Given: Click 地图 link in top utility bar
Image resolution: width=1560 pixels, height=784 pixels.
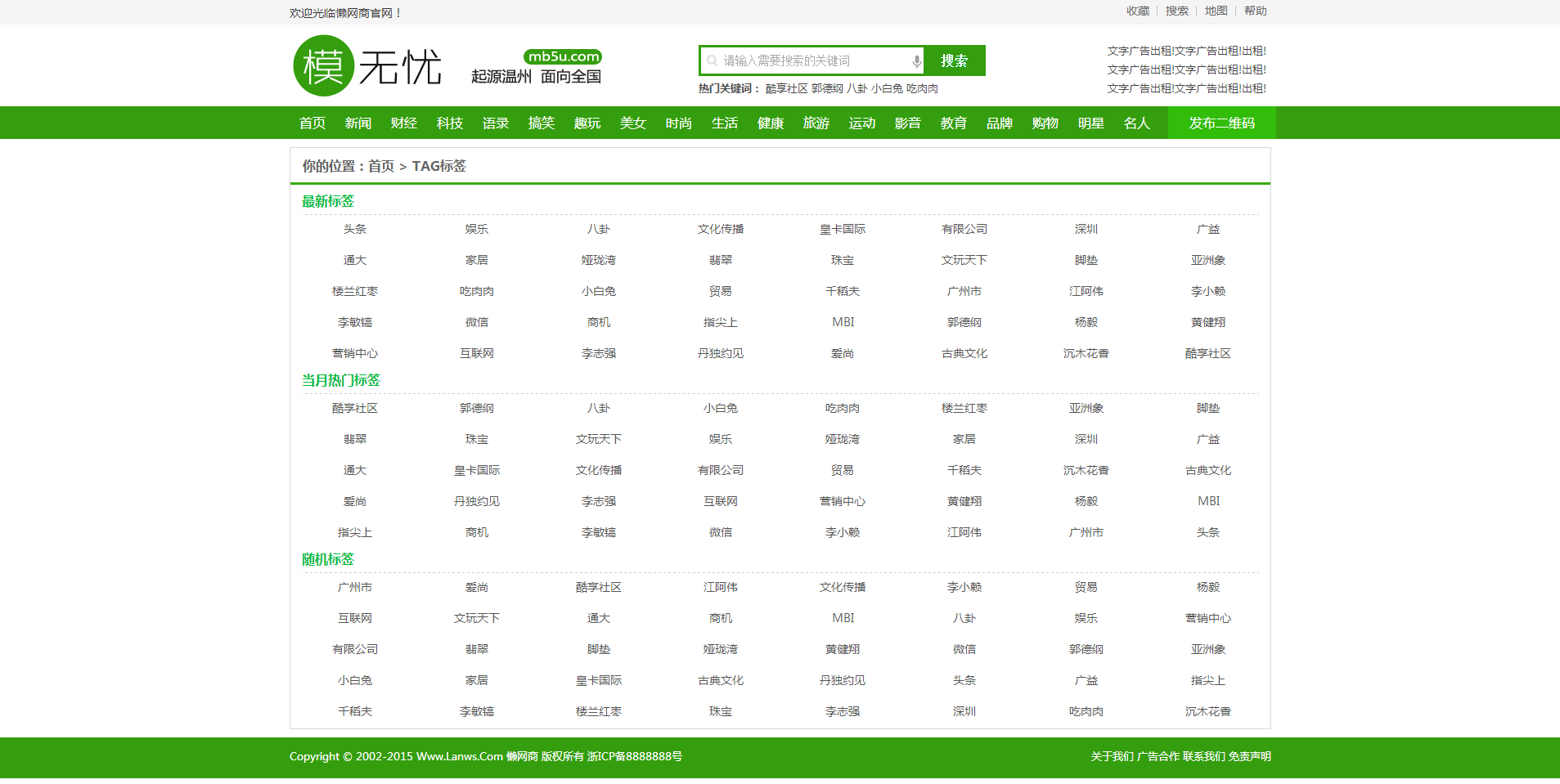Looking at the screenshot, I should click(x=1216, y=11).
